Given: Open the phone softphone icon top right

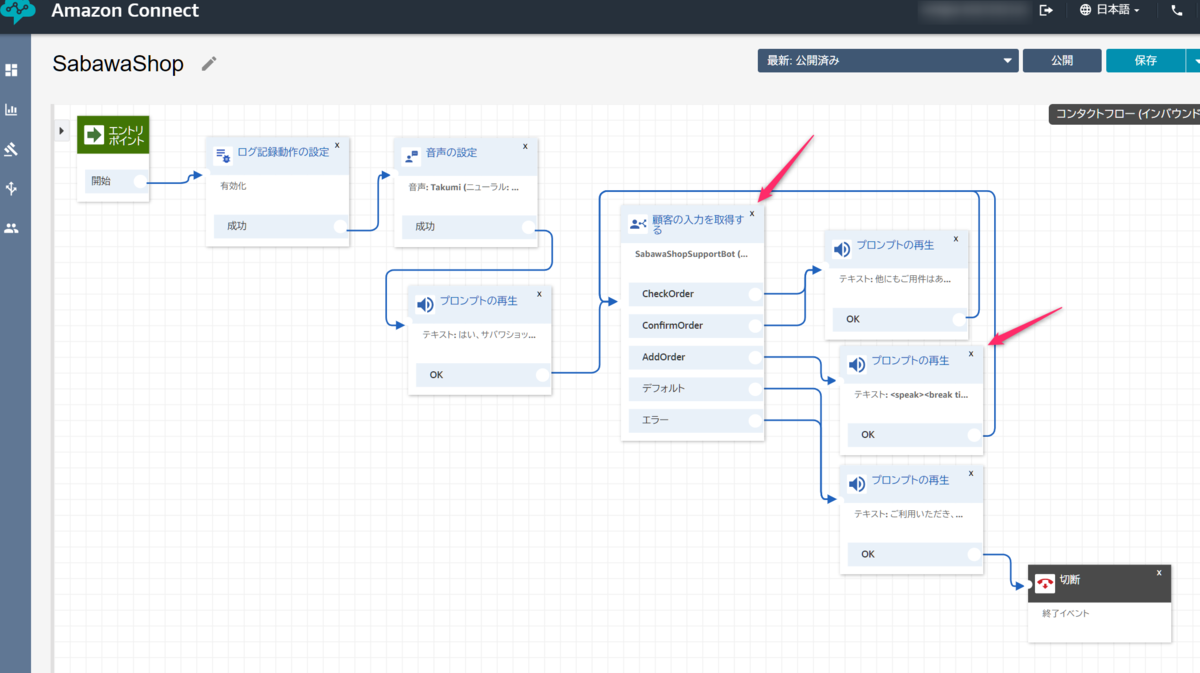Looking at the screenshot, I should (1177, 10).
